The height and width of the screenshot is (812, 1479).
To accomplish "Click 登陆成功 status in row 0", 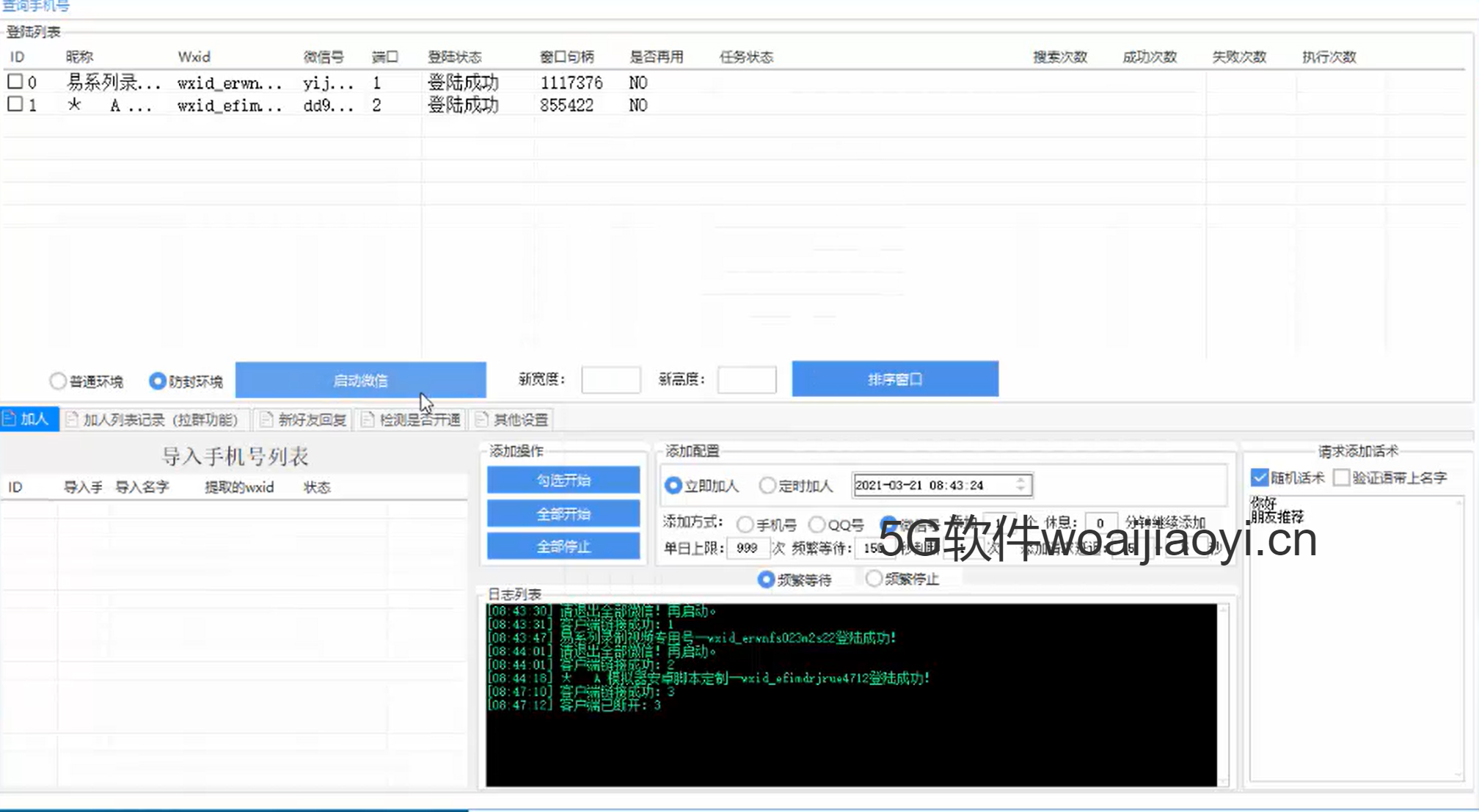I will click(x=463, y=82).
